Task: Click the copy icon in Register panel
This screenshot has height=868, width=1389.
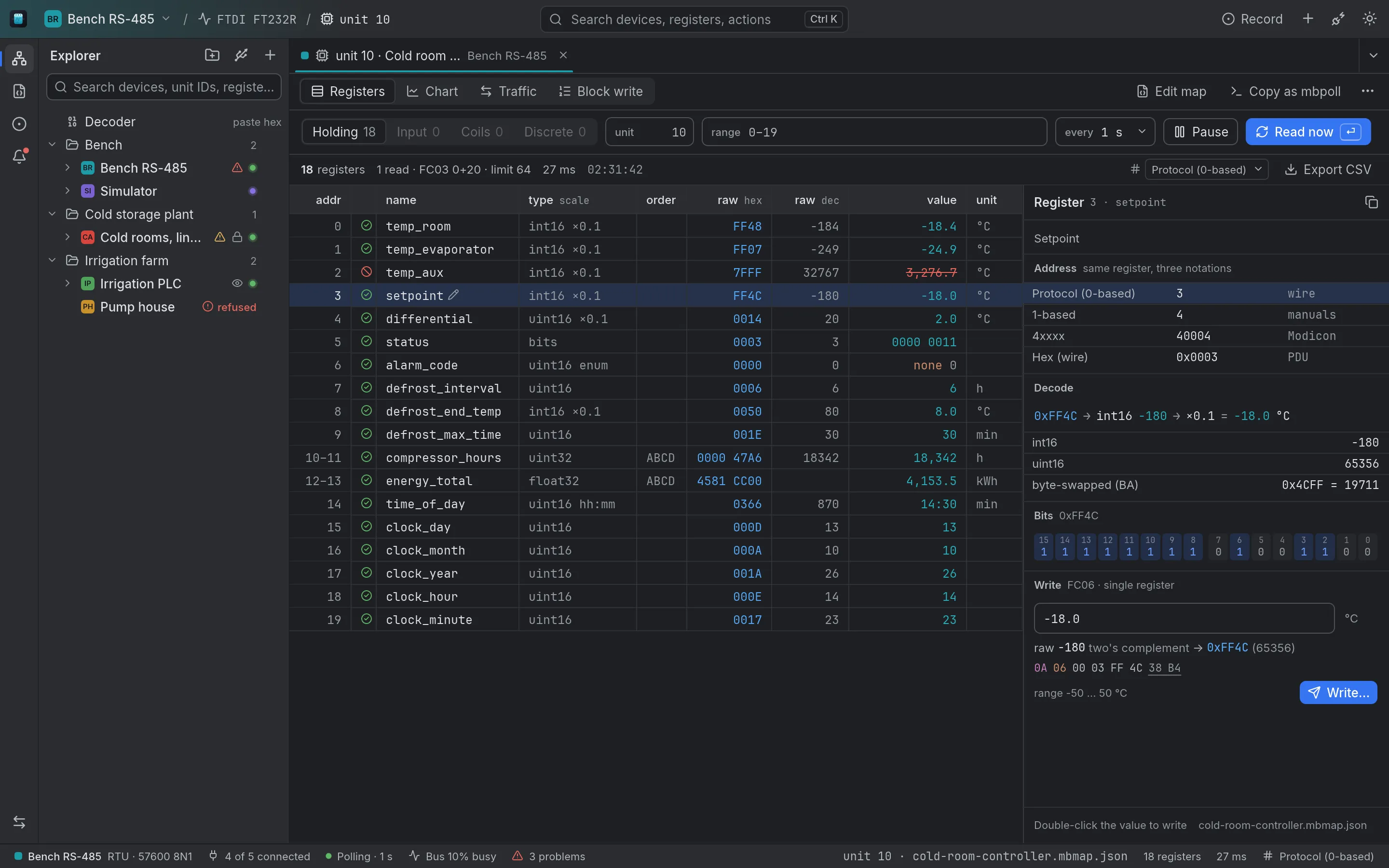Action: [1371, 202]
